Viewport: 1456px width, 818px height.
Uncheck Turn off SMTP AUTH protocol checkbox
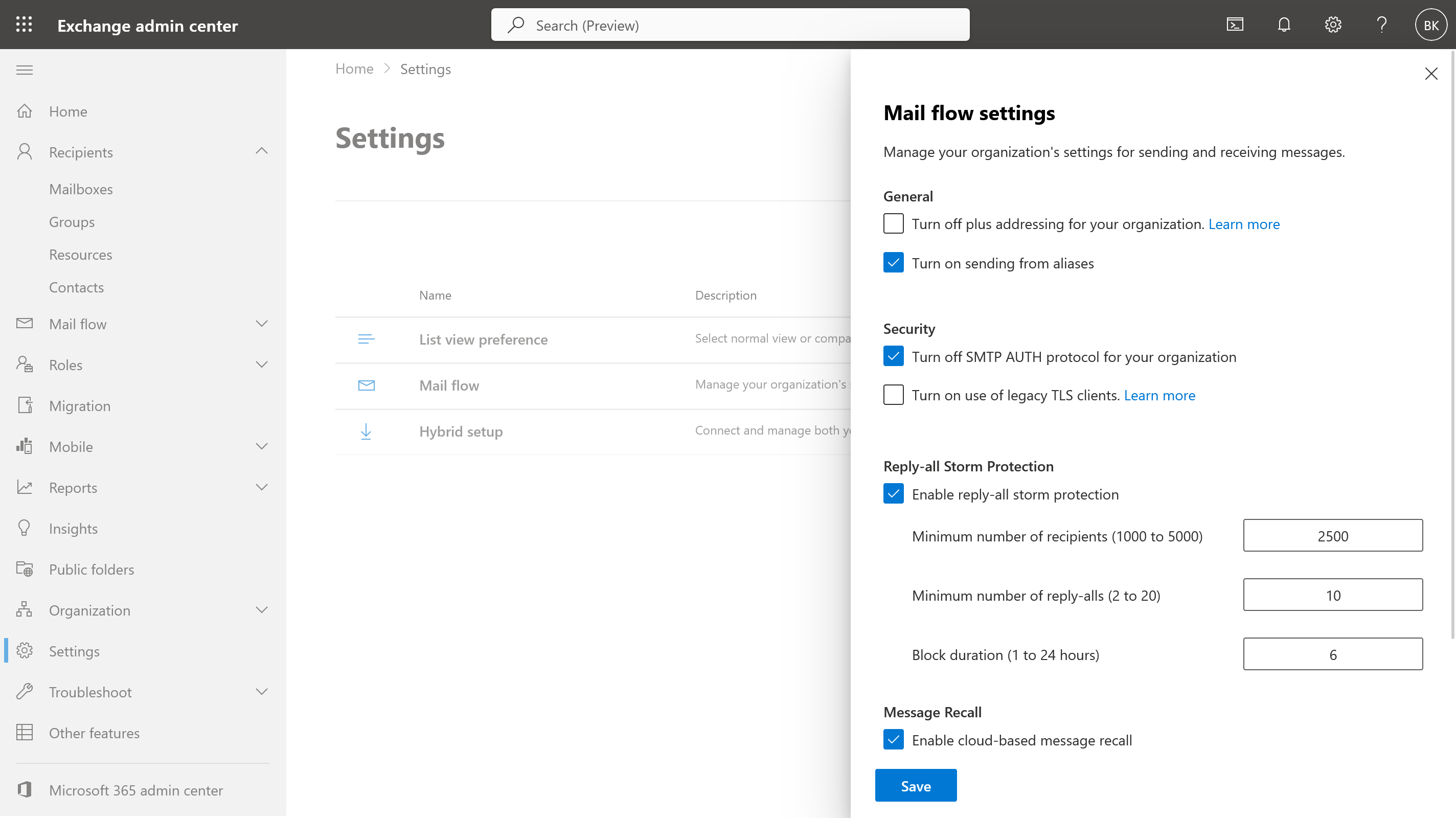[x=893, y=356]
